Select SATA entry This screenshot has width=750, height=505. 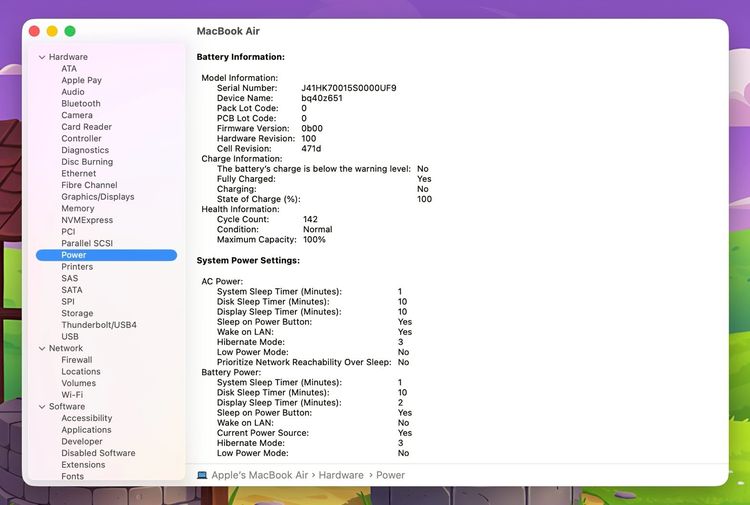tap(72, 290)
